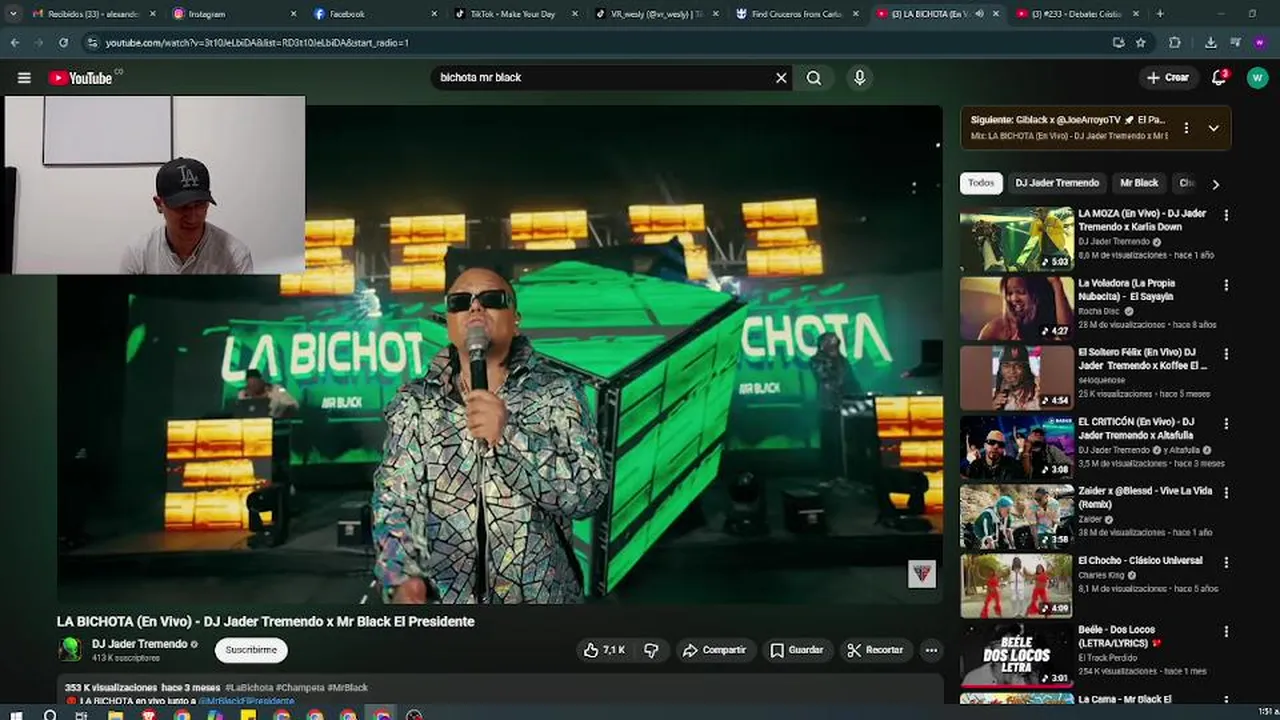The image size is (1280, 720).
Task: Open the tab search dropdown arrow
Action: tap(13, 14)
